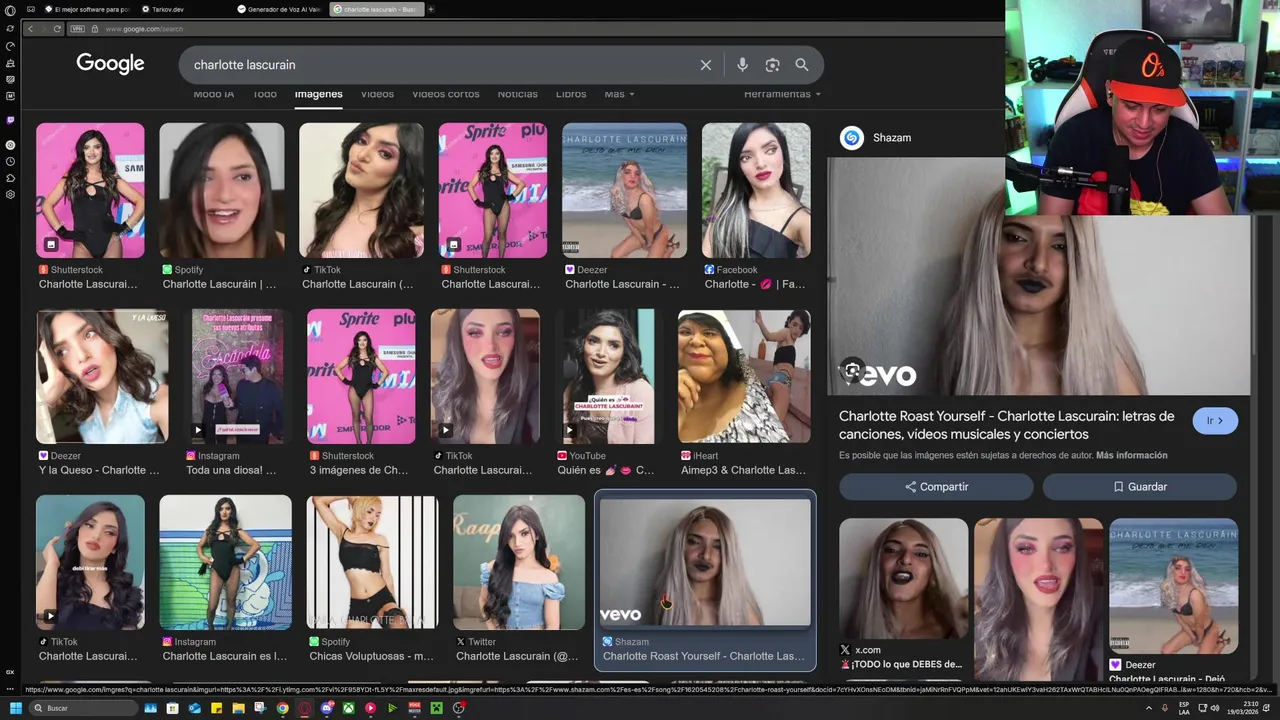Click the address bar URL
Screen dimensions: 1280x720
[144, 29]
